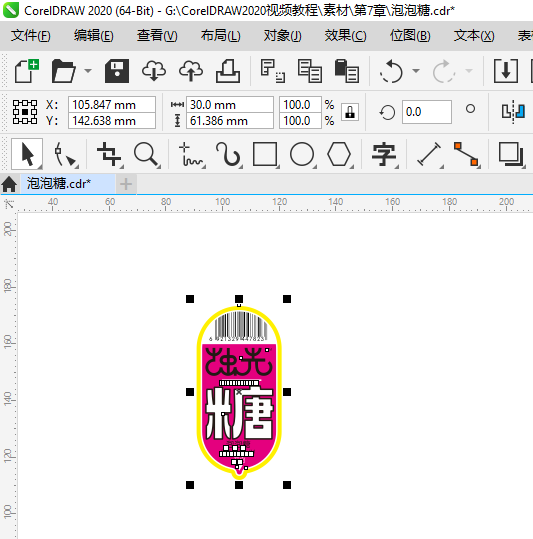This screenshot has width=533, height=539.
Task: Select the Polygon tool
Action: tap(339, 154)
